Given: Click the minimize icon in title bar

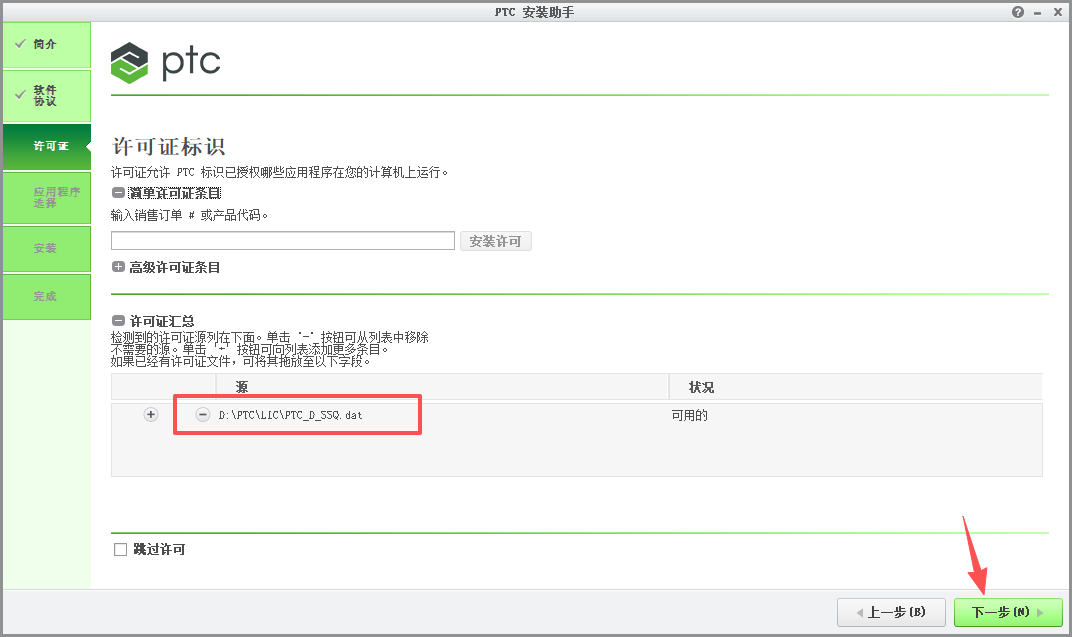Looking at the screenshot, I should point(1037,11).
